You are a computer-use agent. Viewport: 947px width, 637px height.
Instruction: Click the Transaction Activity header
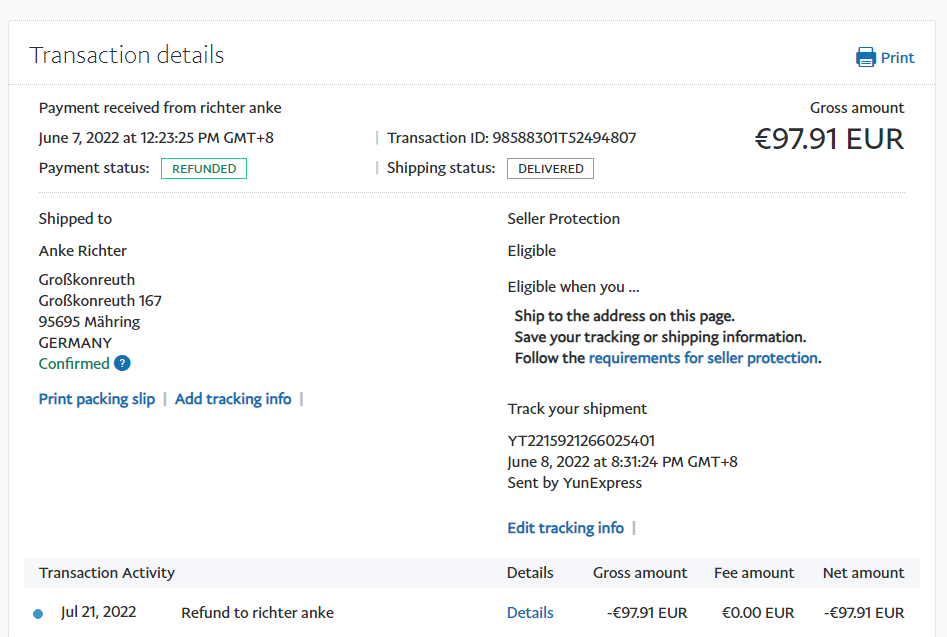pos(107,573)
